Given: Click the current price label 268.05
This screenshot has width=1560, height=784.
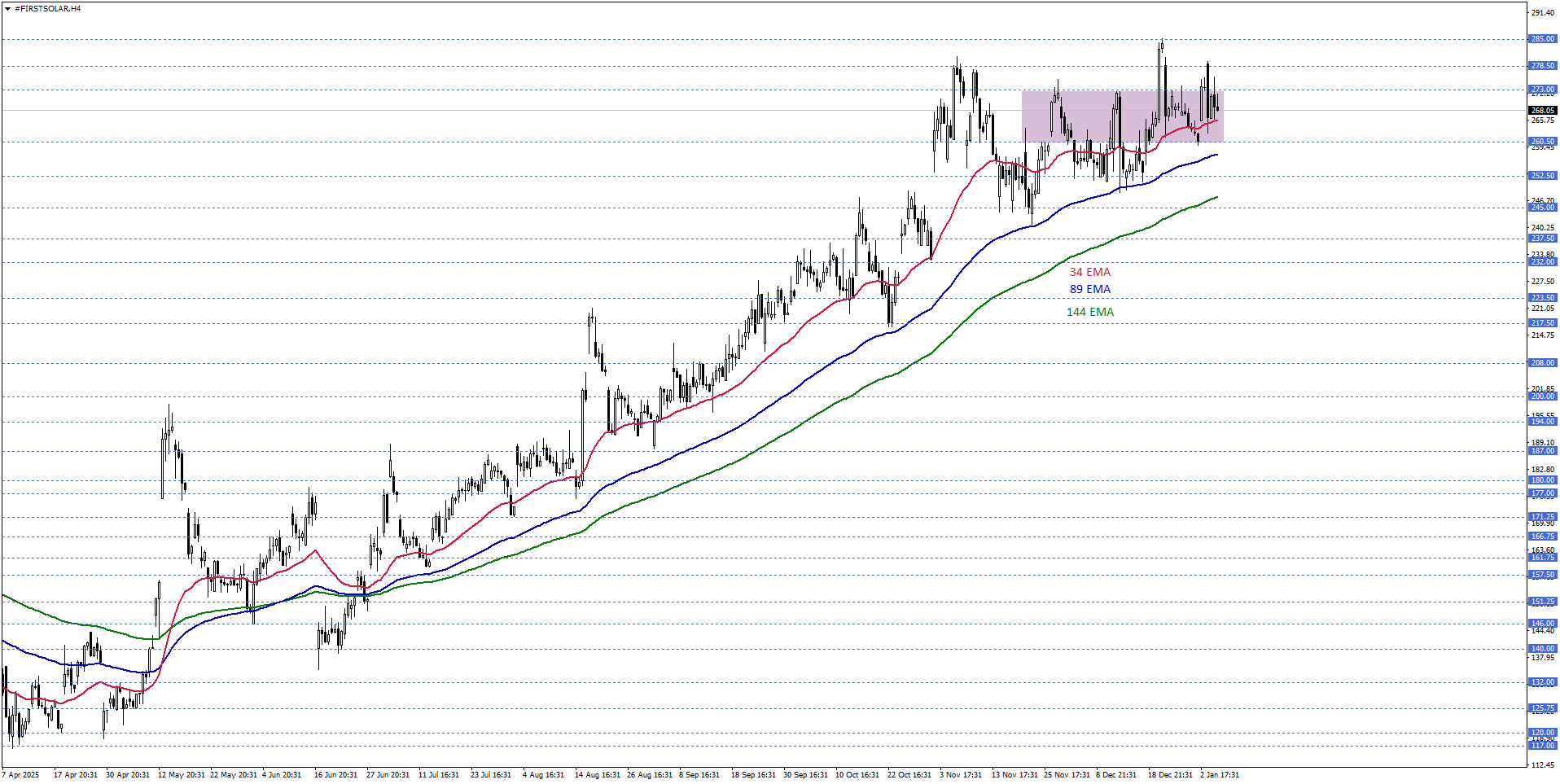Looking at the screenshot, I should point(1543,110).
